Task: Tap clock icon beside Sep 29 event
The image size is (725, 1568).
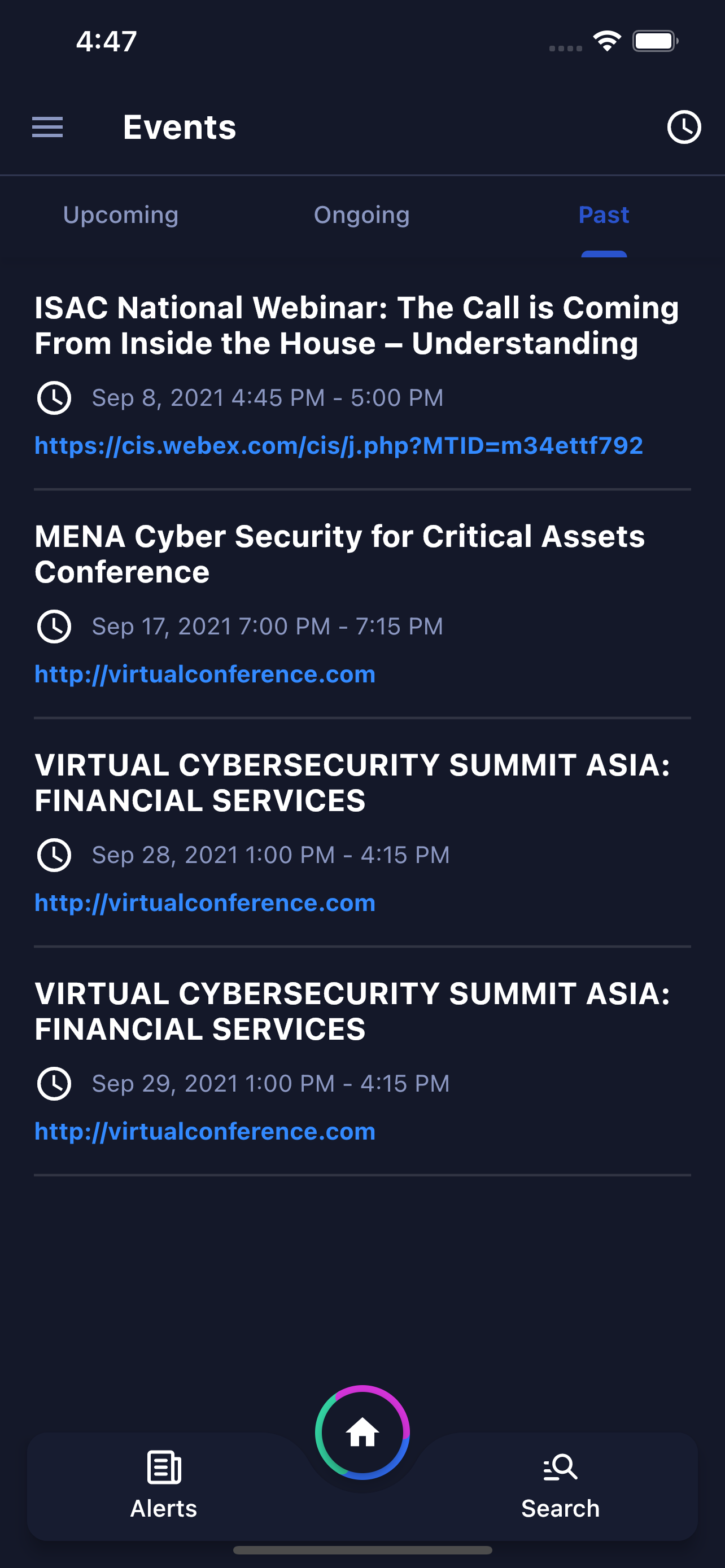Action: pyautogui.click(x=54, y=1084)
